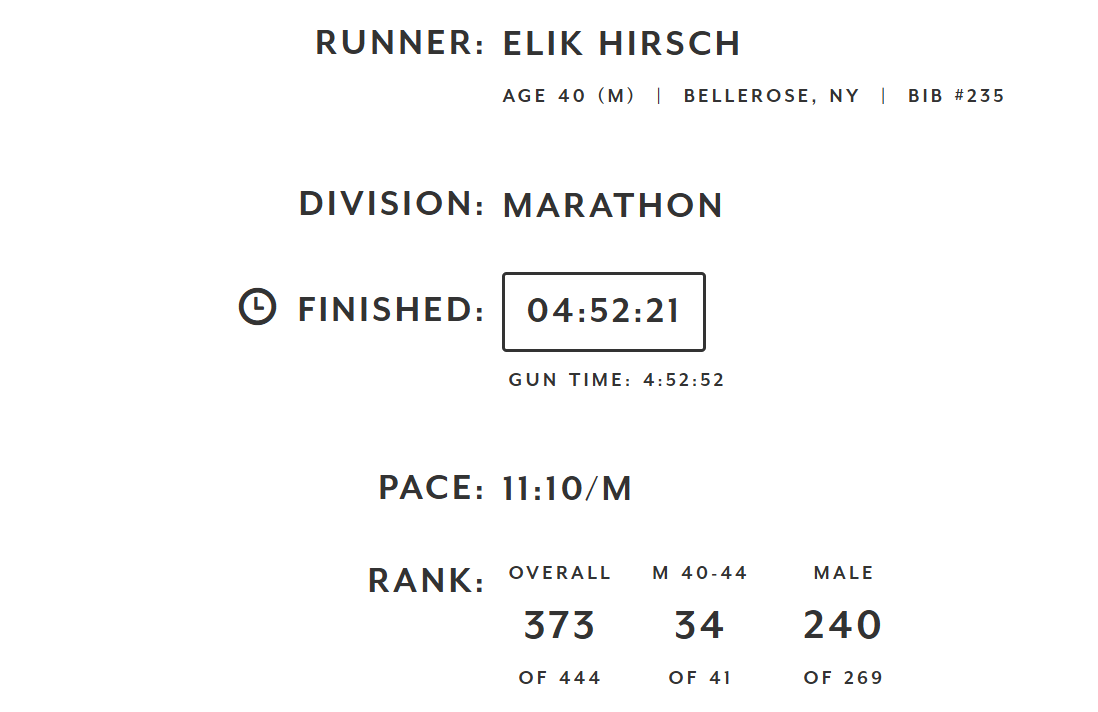Viewport: 1098px width, 712px height.
Task: Click the clock icon beside Finished
Action: pyautogui.click(x=257, y=306)
